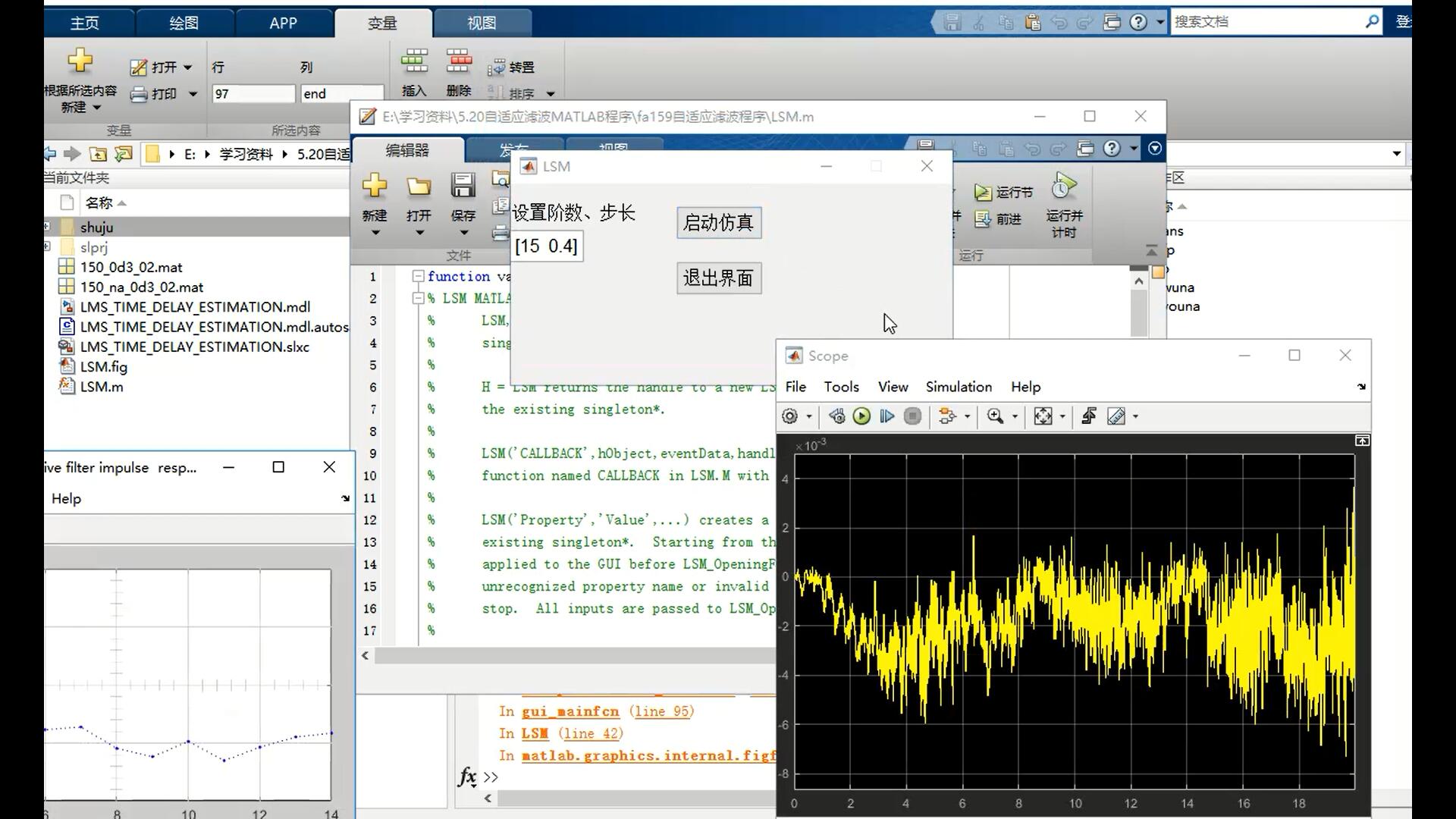Screen dimensions: 1456x819
Task: Collapse the function code fold on line 1
Action: (417, 276)
